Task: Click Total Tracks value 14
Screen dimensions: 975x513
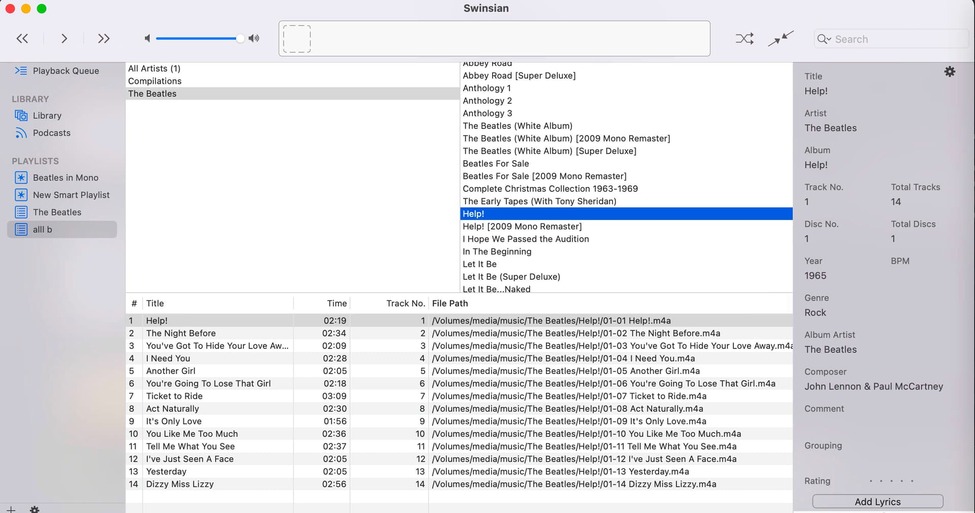Action: click(895, 201)
